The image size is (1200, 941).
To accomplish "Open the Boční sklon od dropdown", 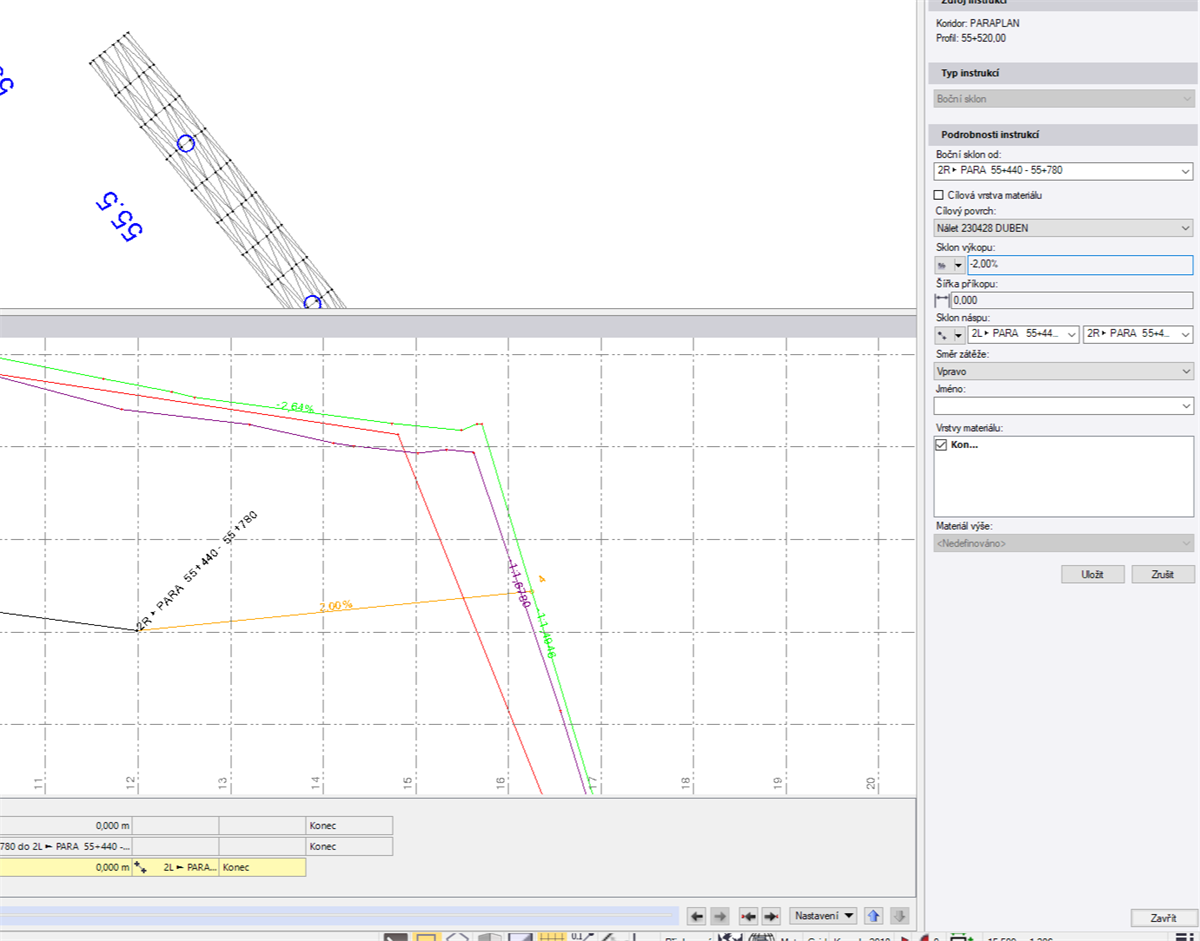I will (x=1185, y=171).
